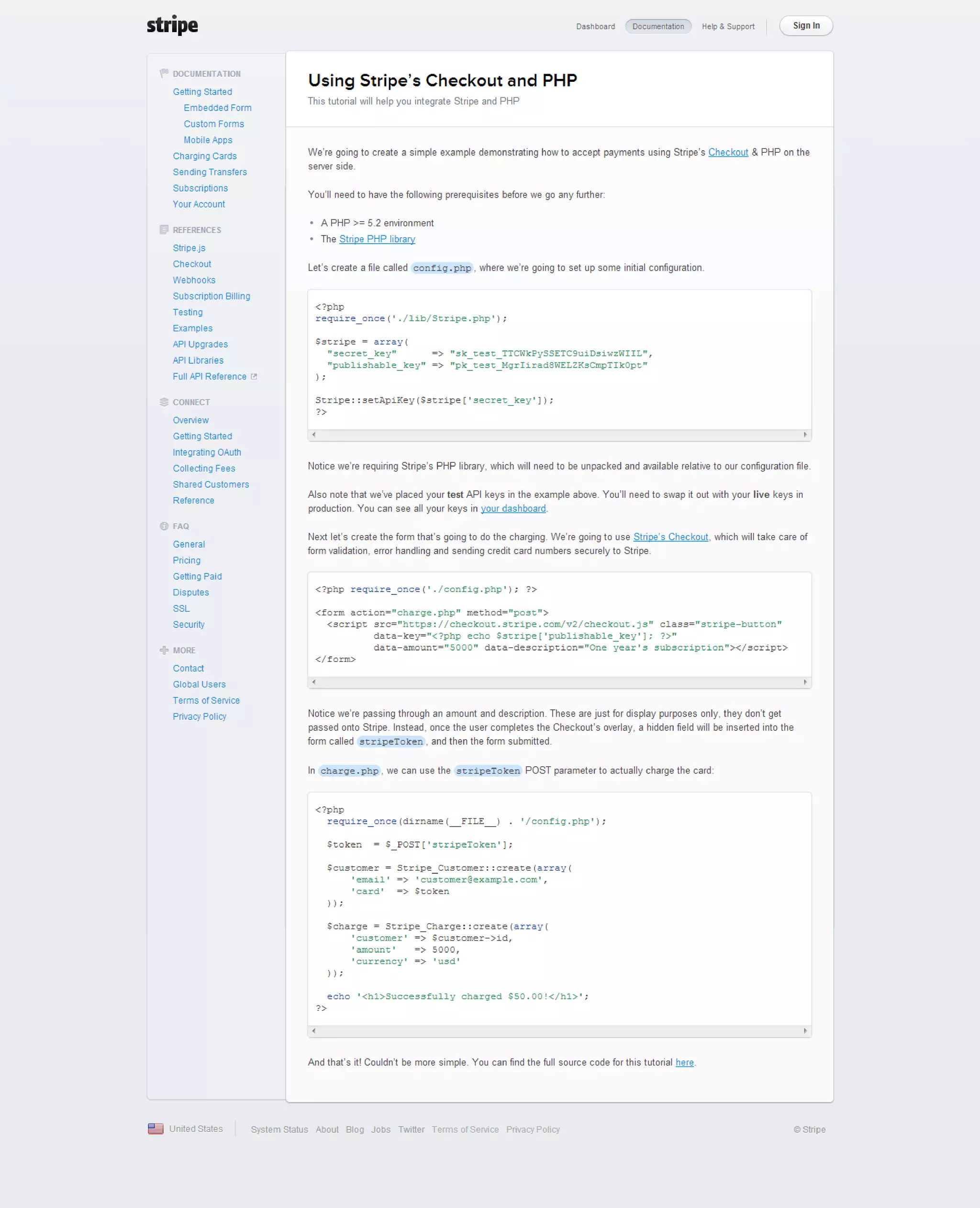Viewport: 980px width, 1208px height.
Task: Open Connect Reference page
Action: click(193, 501)
